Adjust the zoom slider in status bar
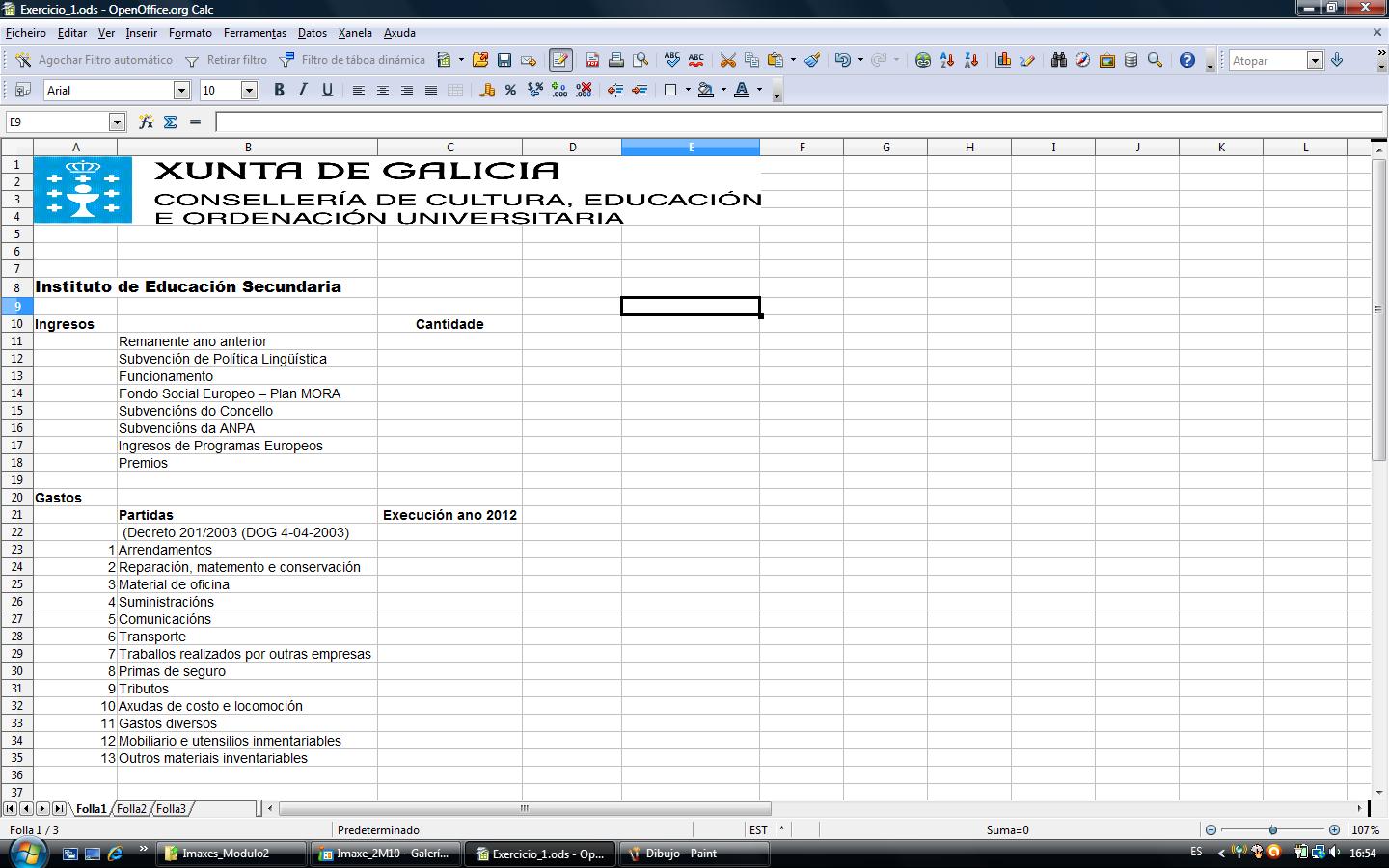 tap(1272, 830)
